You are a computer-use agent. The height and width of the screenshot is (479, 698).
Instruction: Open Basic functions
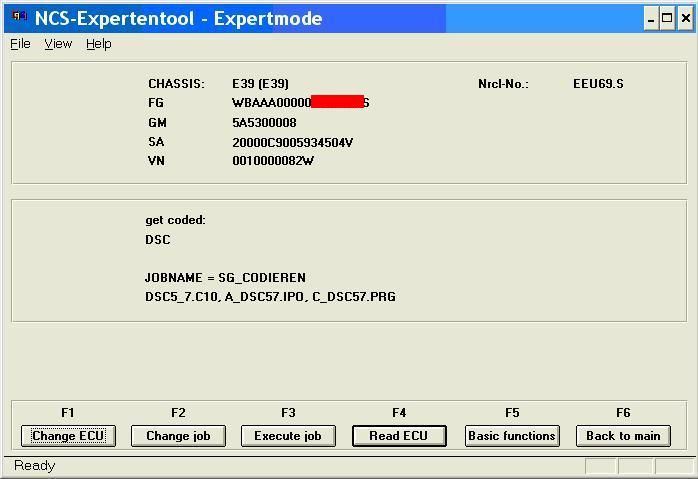(512, 436)
